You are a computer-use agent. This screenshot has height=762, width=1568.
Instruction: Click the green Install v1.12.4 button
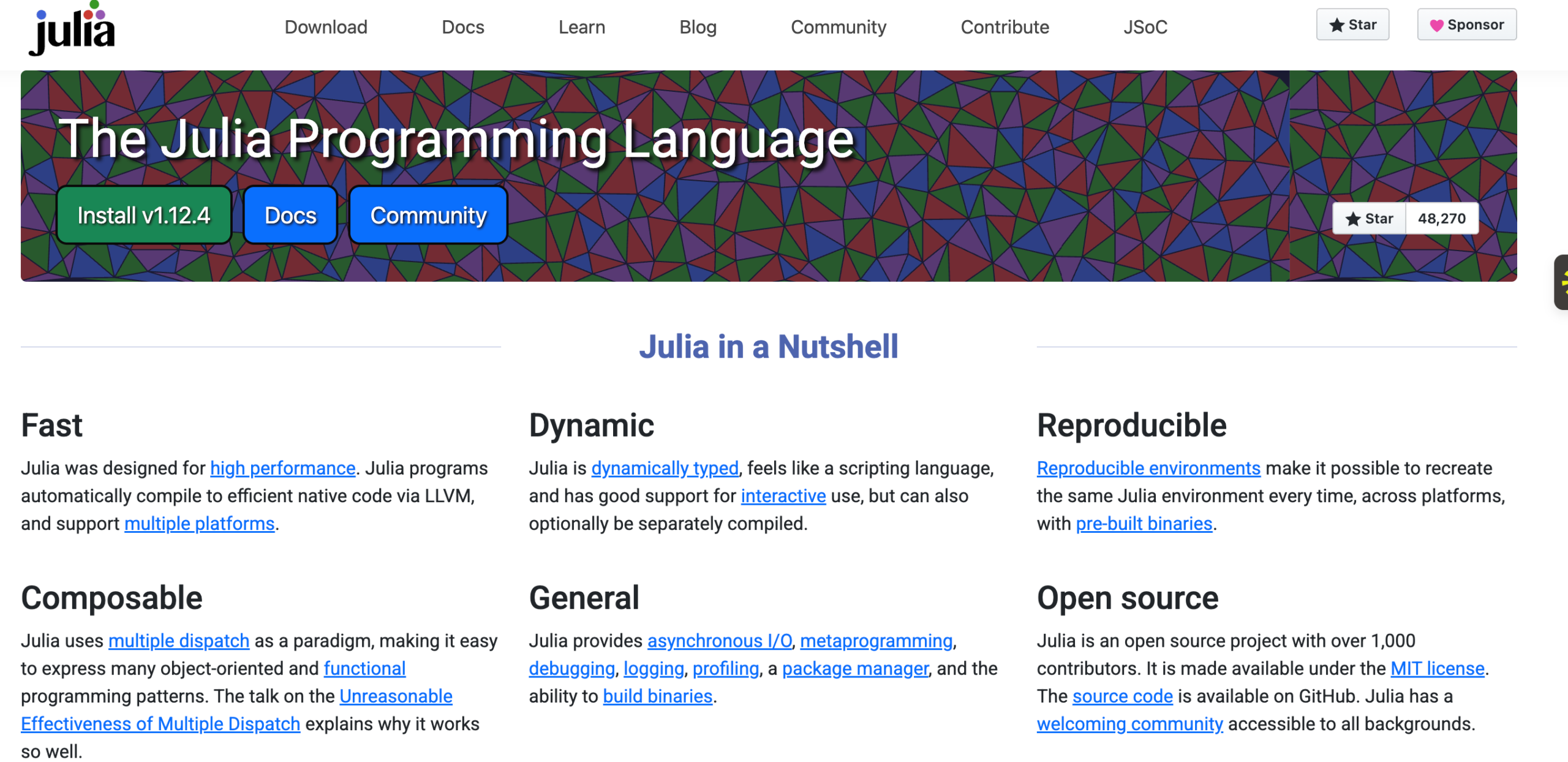click(143, 214)
